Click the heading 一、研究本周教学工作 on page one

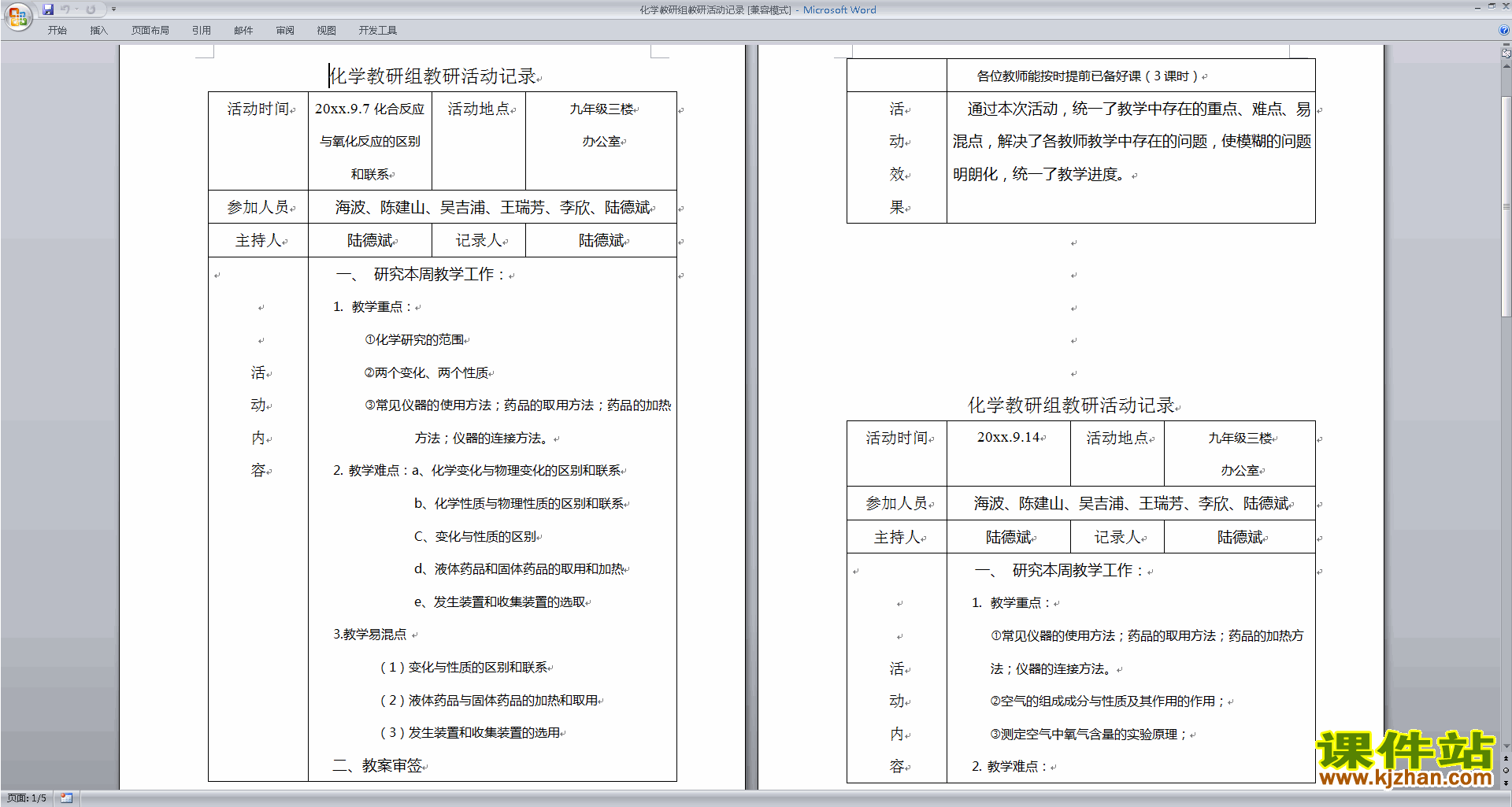point(421,274)
